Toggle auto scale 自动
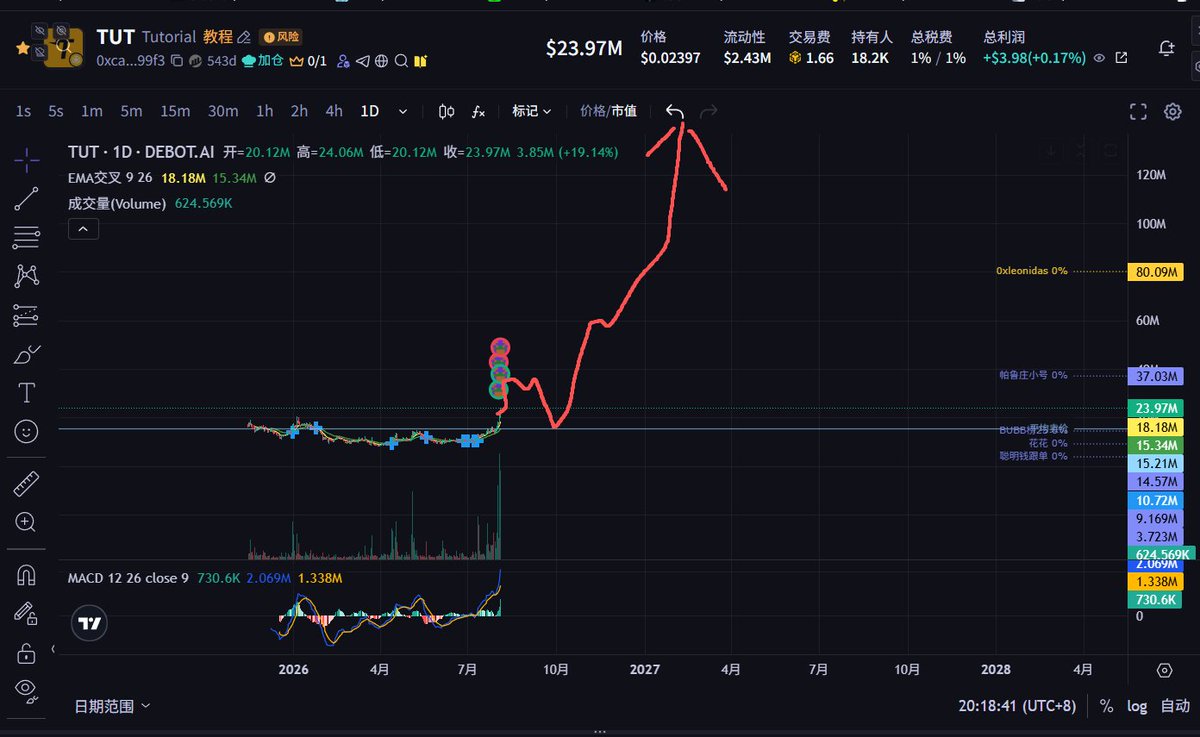 (1175, 706)
